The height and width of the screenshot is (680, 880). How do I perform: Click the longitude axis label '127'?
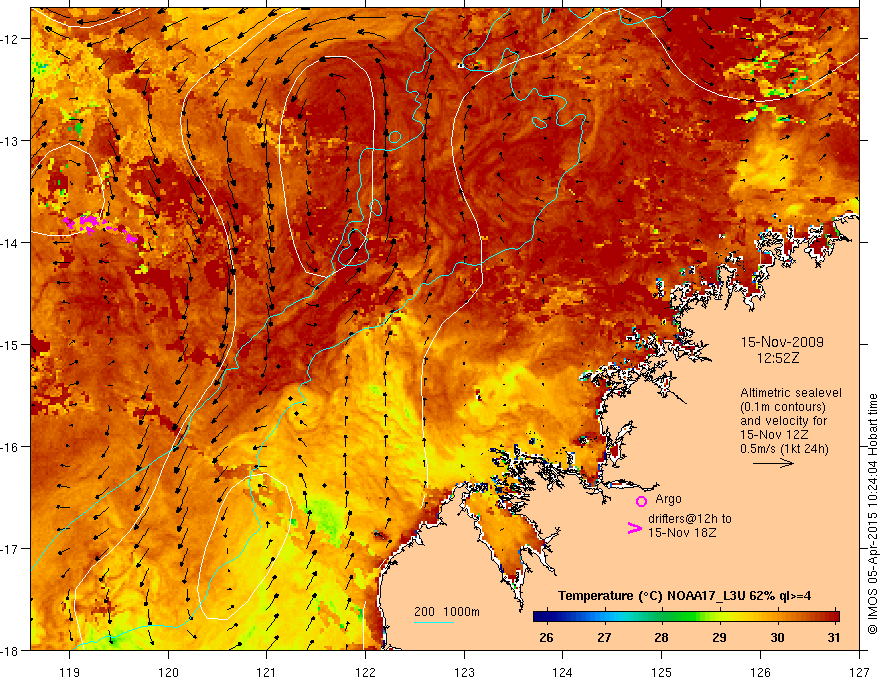click(x=859, y=672)
